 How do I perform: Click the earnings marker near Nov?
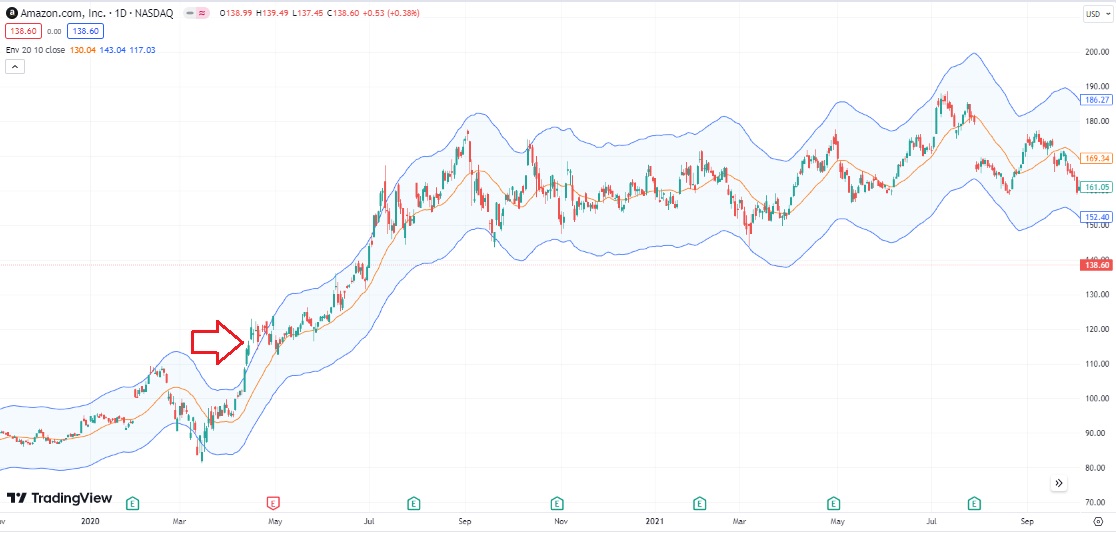[x=557, y=503]
